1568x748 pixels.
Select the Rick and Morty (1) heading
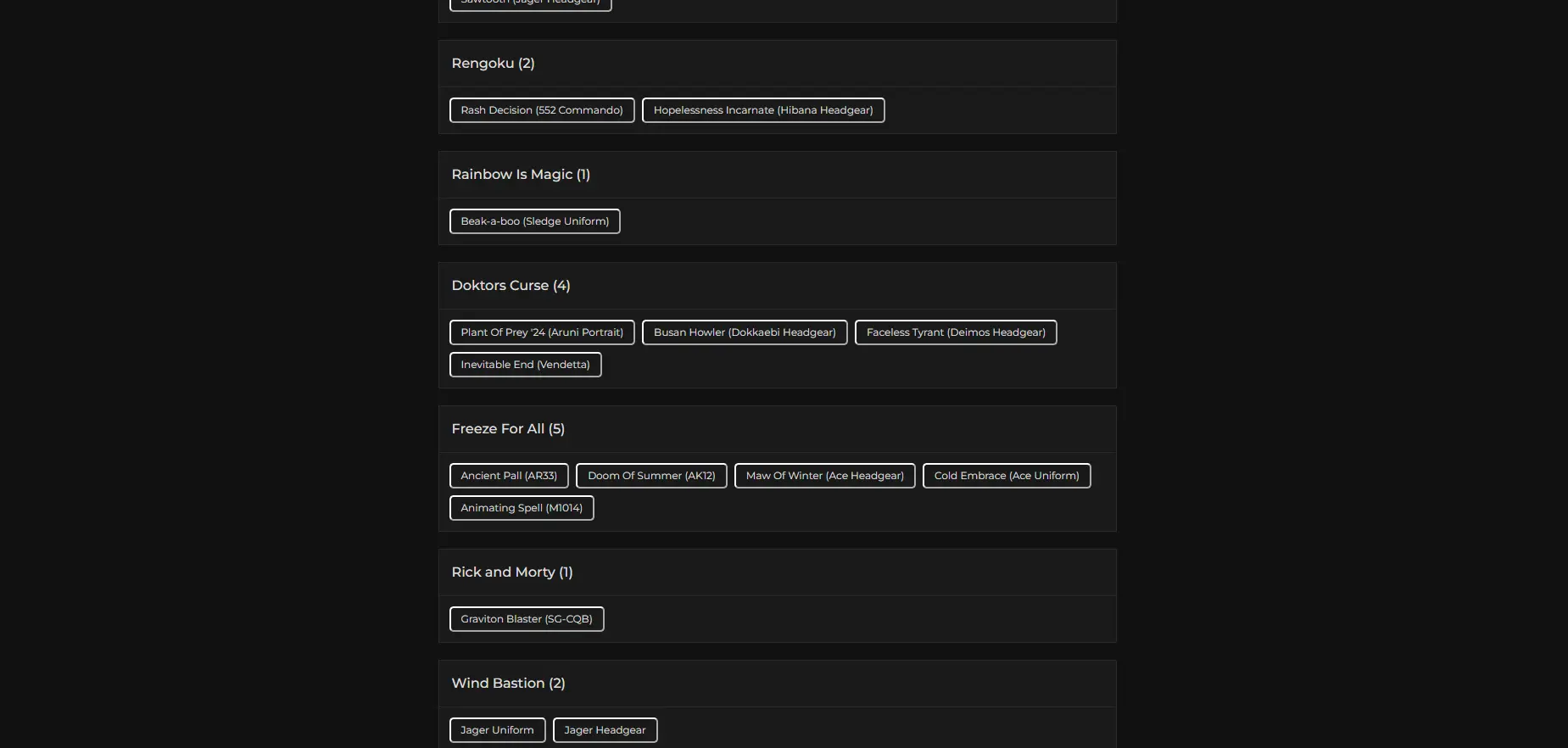[512, 572]
